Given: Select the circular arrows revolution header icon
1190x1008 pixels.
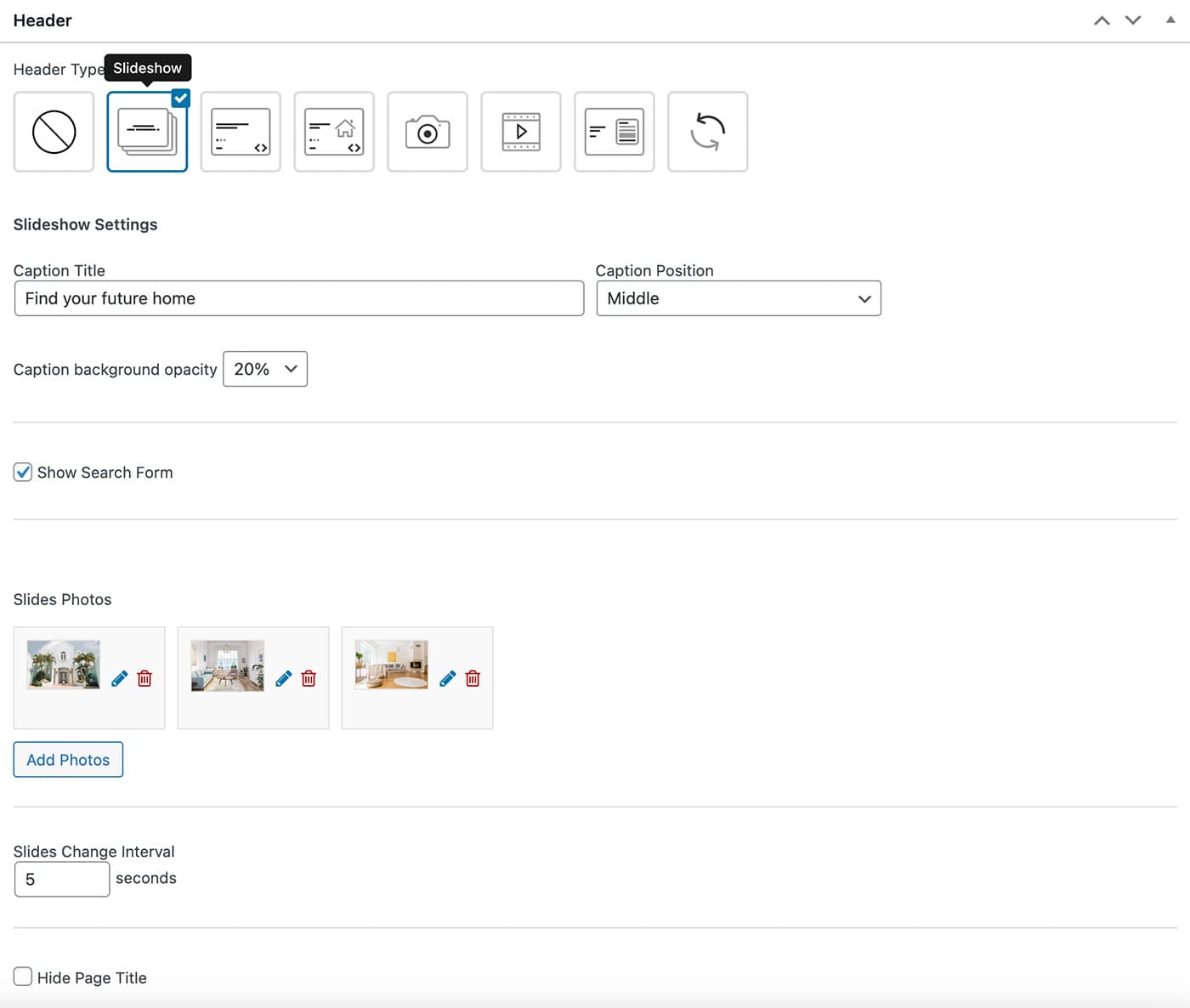Looking at the screenshot, I should (707, 132).
